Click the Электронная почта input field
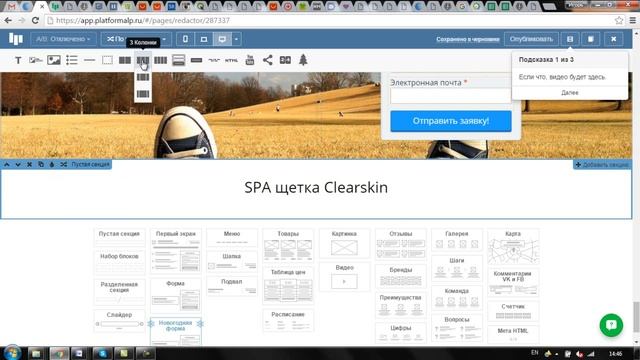 pyautogui.click(x=450, y=96)
